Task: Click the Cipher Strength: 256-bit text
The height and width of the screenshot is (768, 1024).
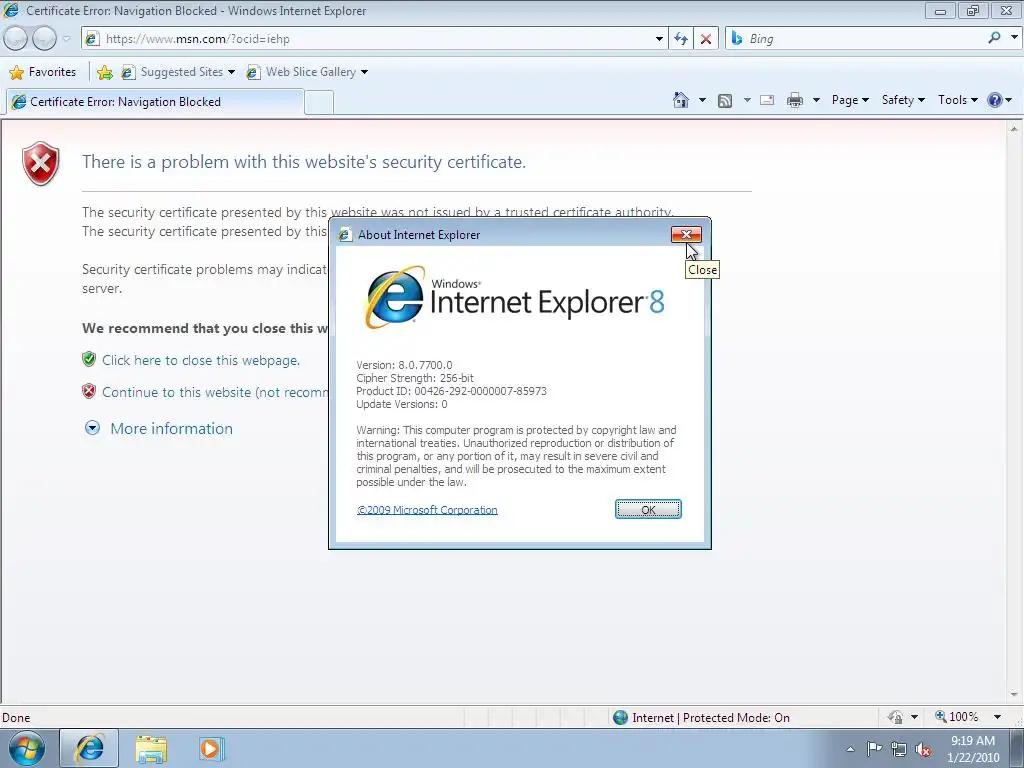Action: tap(415, 378)
